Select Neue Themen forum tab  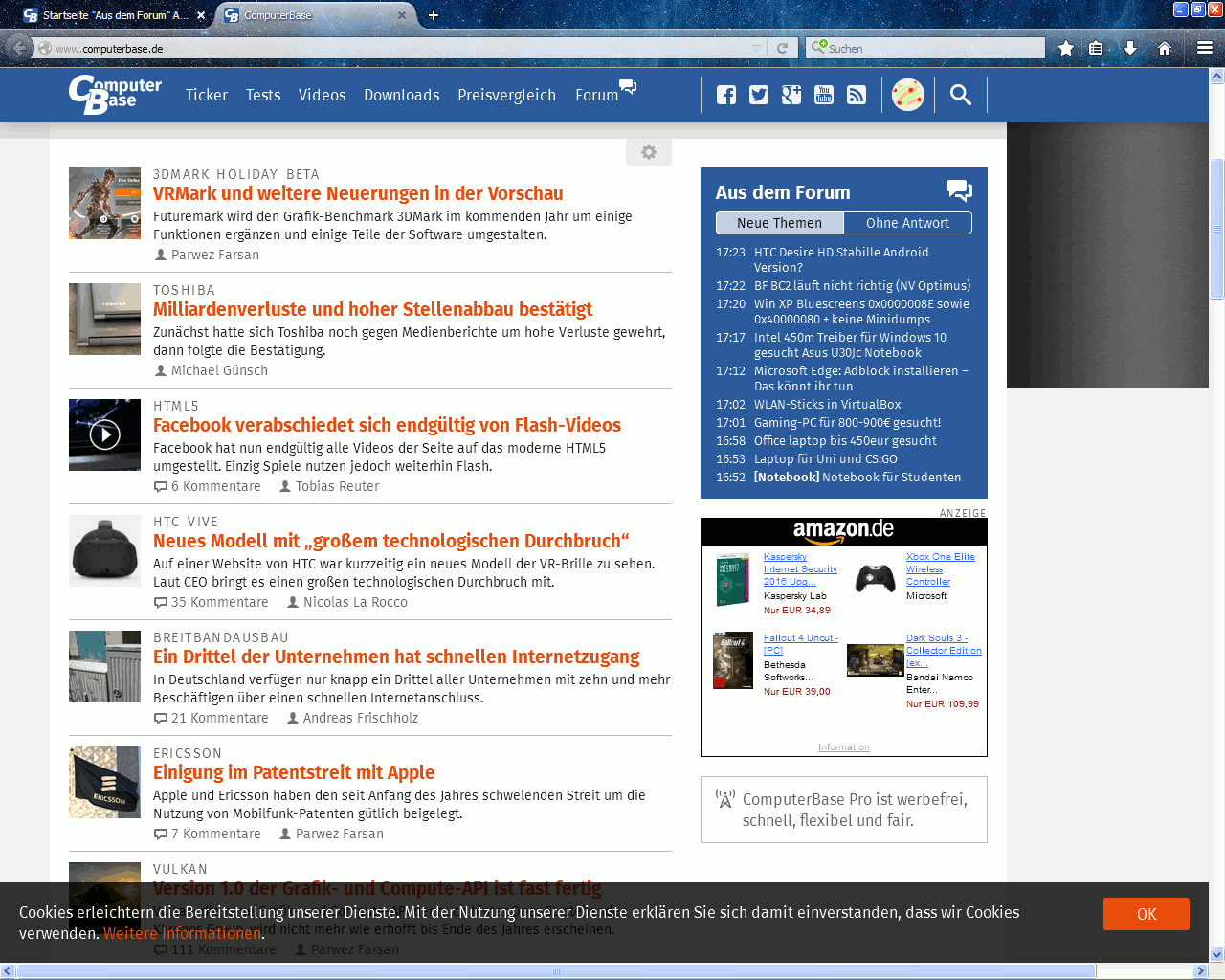(x=779, y=223)
